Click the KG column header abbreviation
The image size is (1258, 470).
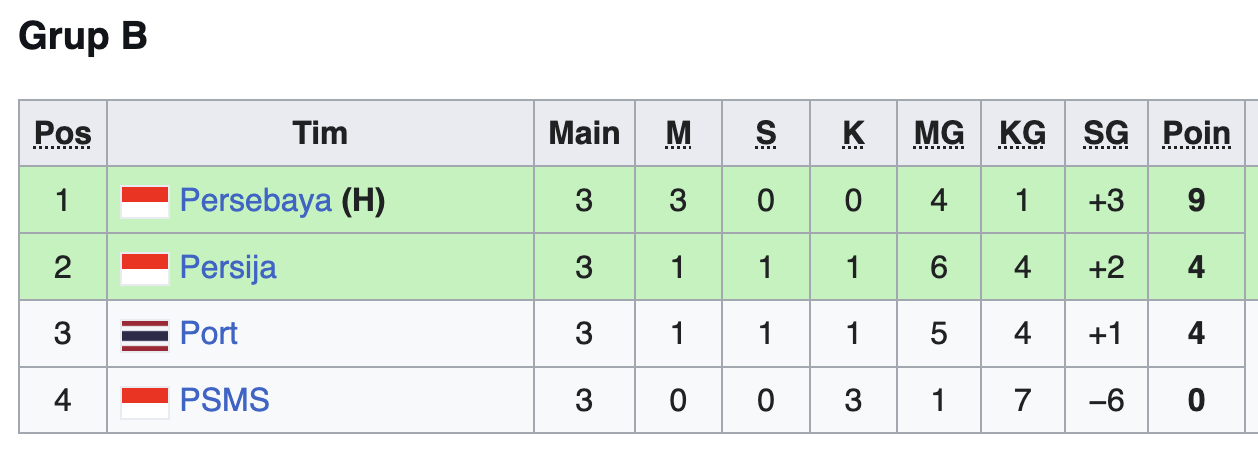coord(1022,133)
